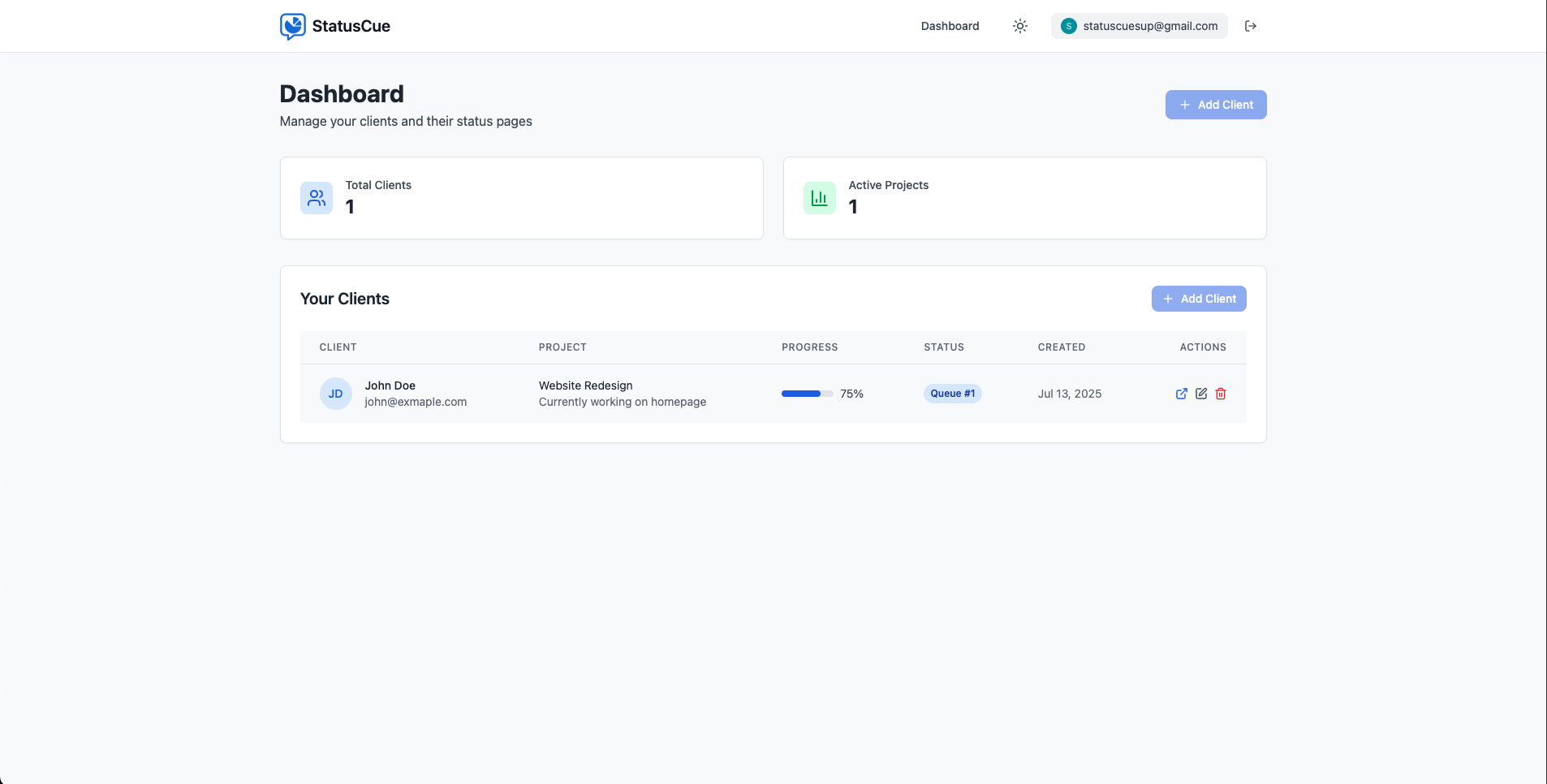Screen dimensions: 1547x784
Task: Click the Queue #1 status badge
Action: tap(952, 394)
